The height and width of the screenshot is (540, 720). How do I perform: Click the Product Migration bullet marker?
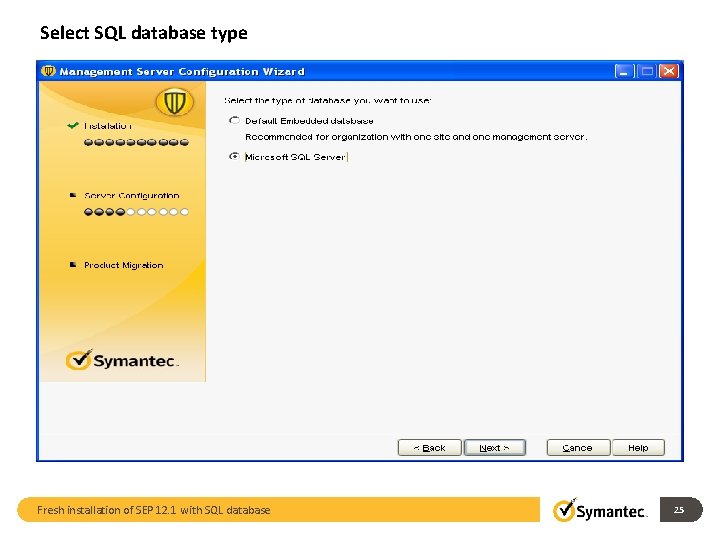click(x=73, y=264)
